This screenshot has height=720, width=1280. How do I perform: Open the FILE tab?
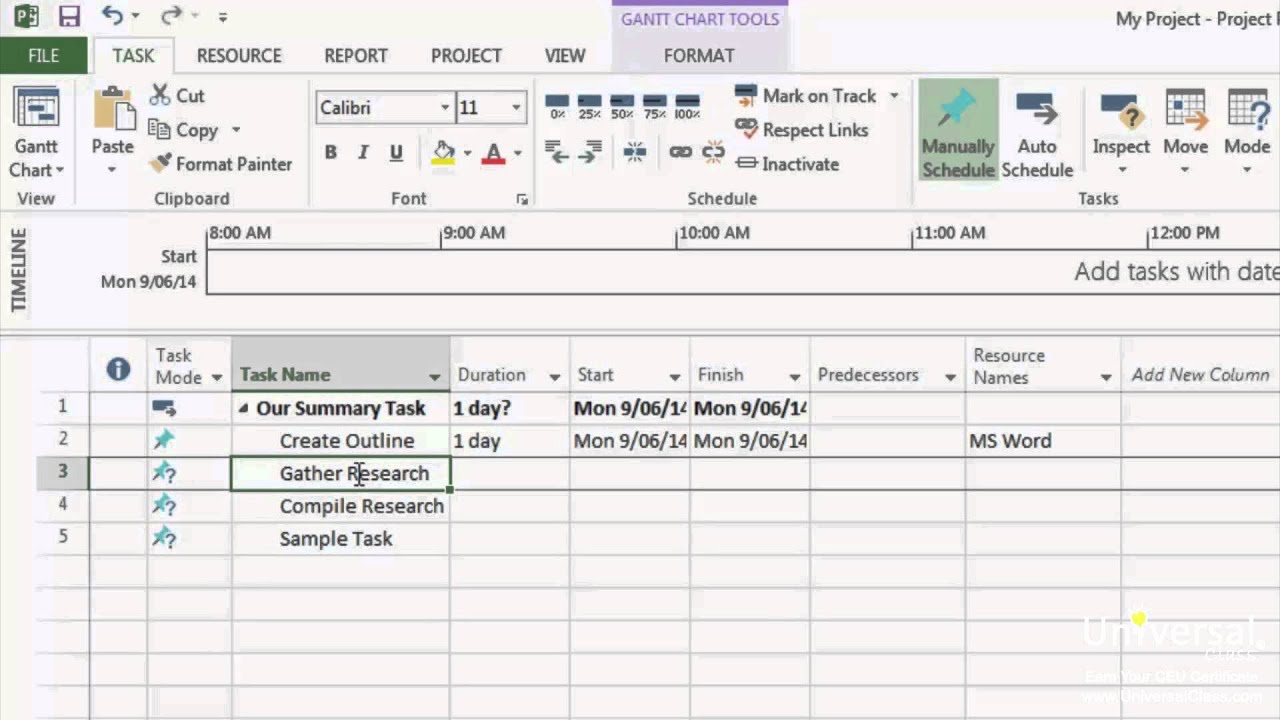[43, 56]
